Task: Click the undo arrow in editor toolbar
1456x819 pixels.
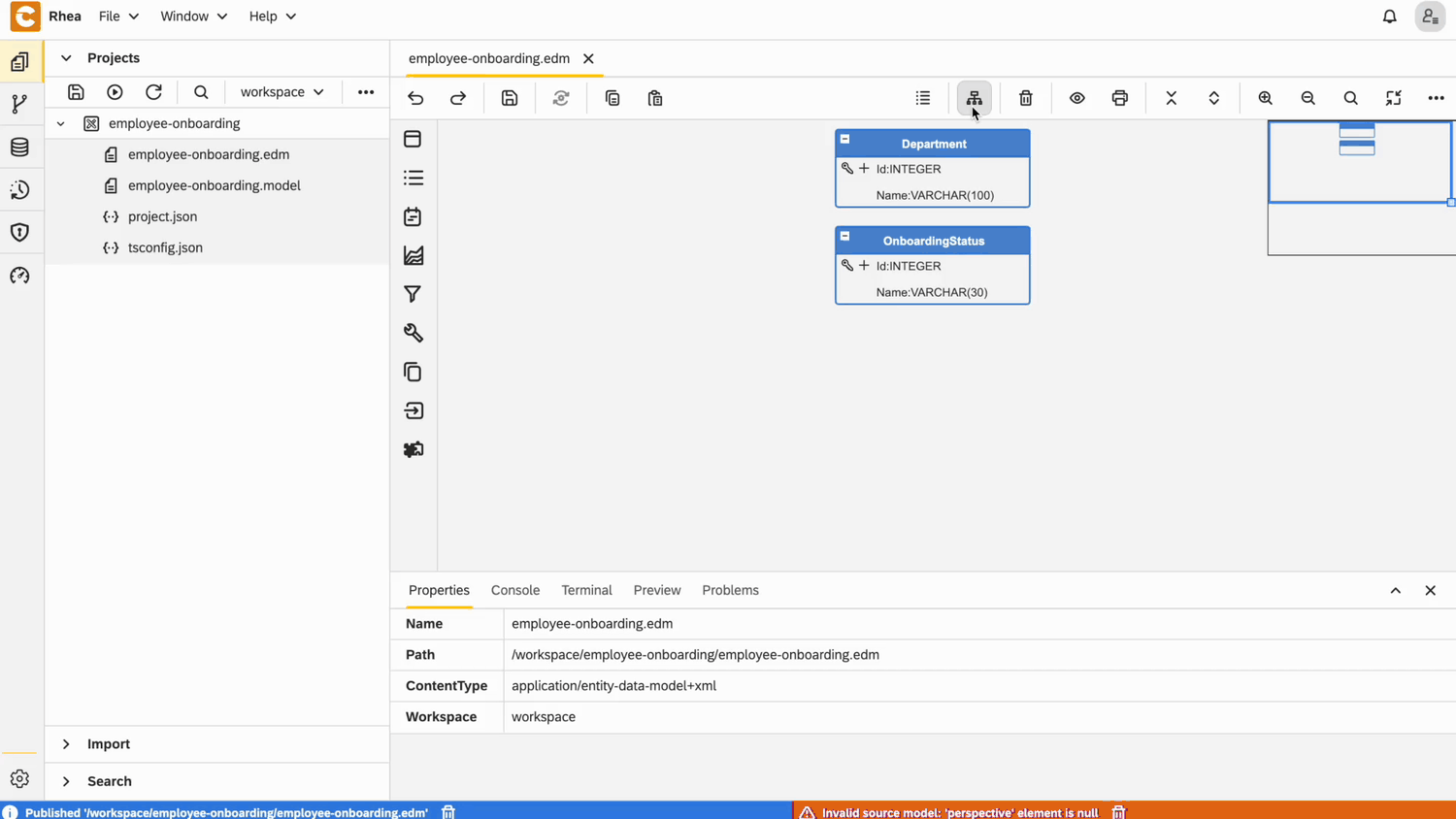Action: click(x=415, y=98)
